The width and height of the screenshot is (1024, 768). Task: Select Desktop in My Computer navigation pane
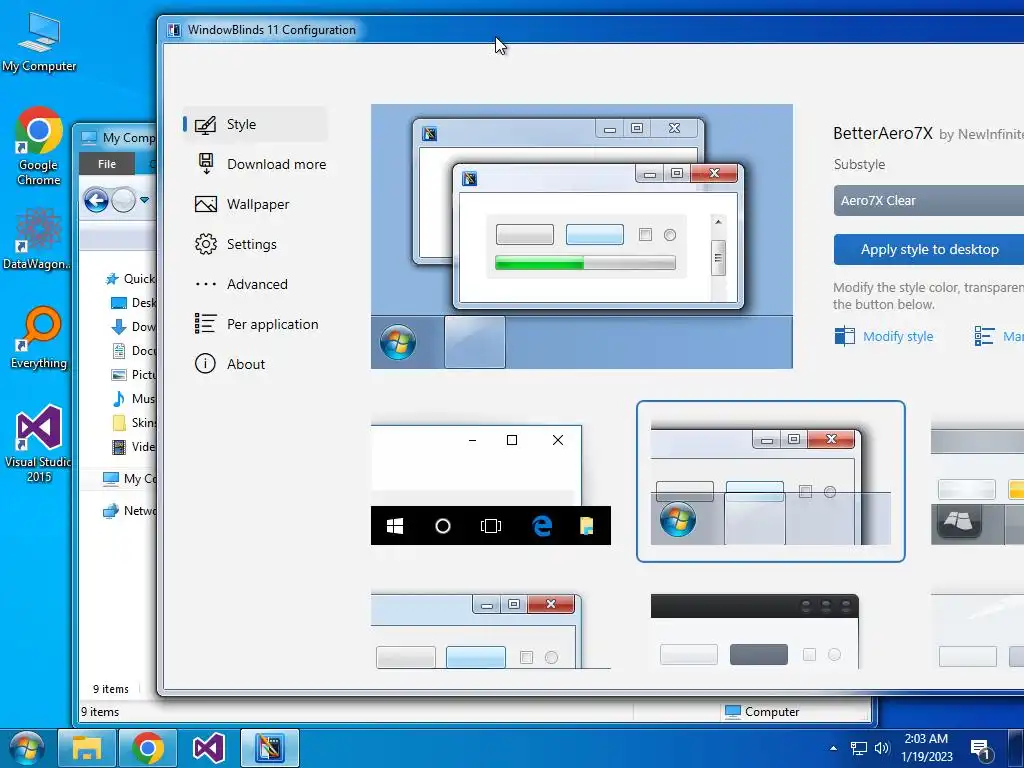(134, 303)
